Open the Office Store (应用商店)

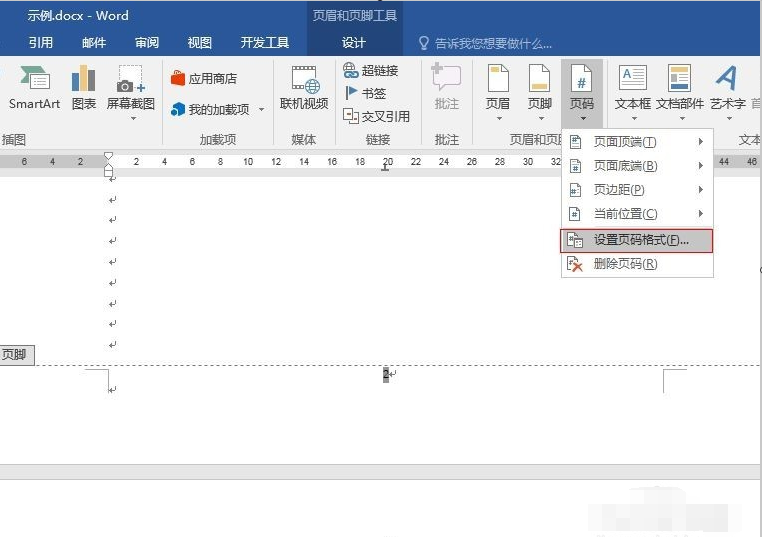[x=204, y=78]
